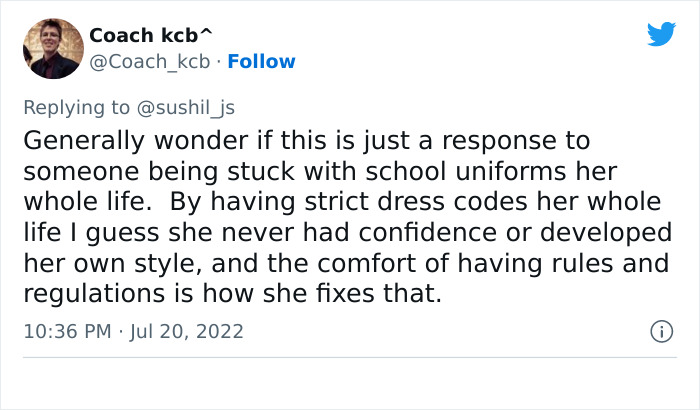
Task: Open the @Coach_kcb handle
Action: [x=150, y=62]
